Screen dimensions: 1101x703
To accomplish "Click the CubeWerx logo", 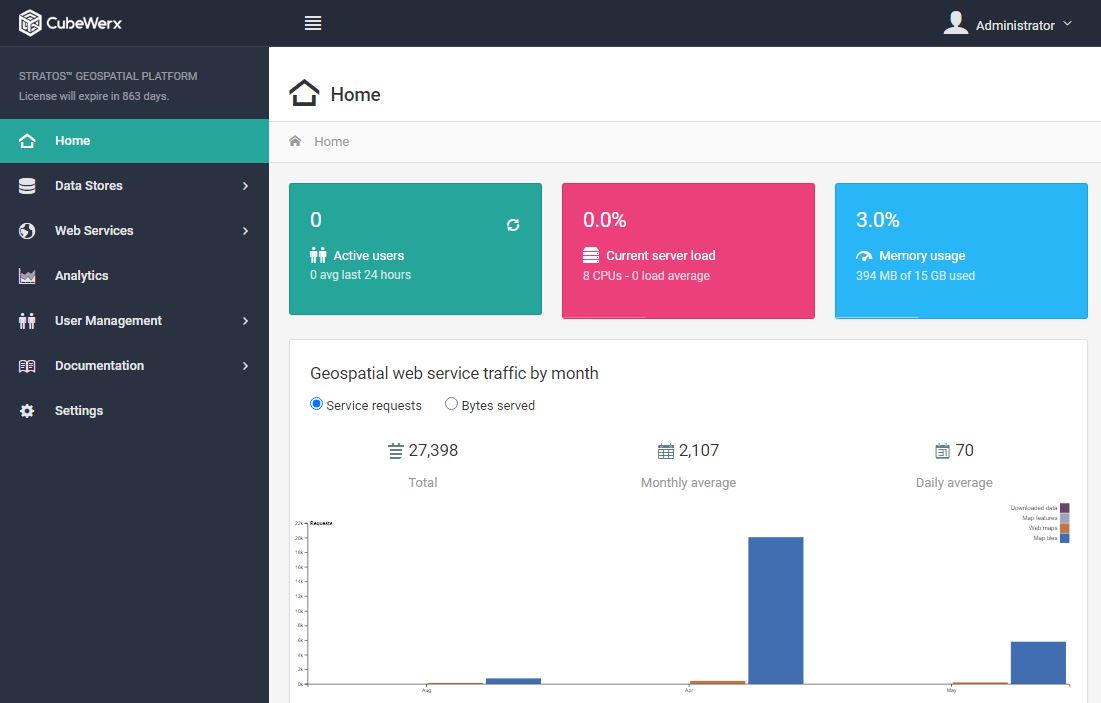I will (70, 23).
